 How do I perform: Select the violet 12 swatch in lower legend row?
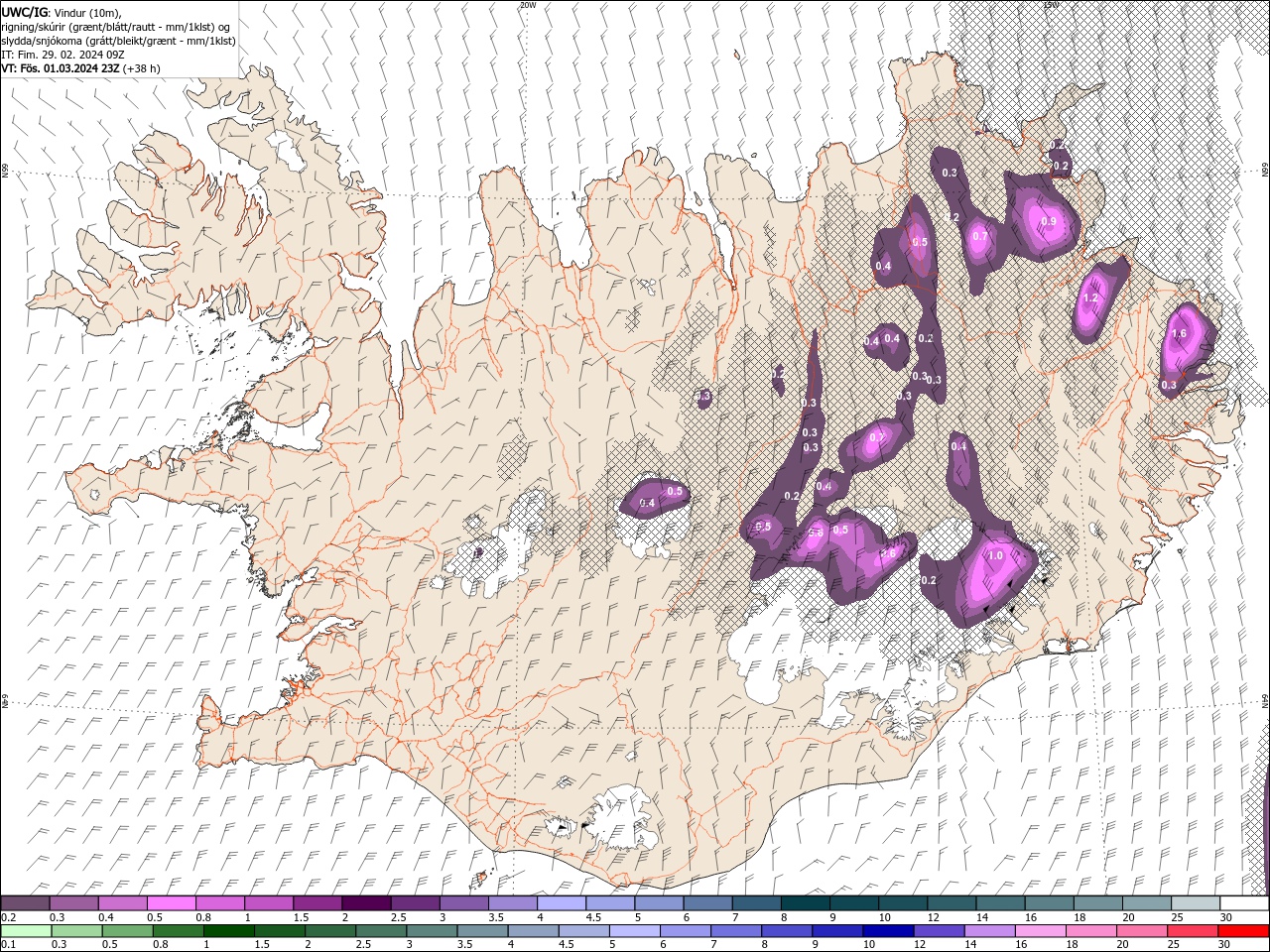coord(938,931)
